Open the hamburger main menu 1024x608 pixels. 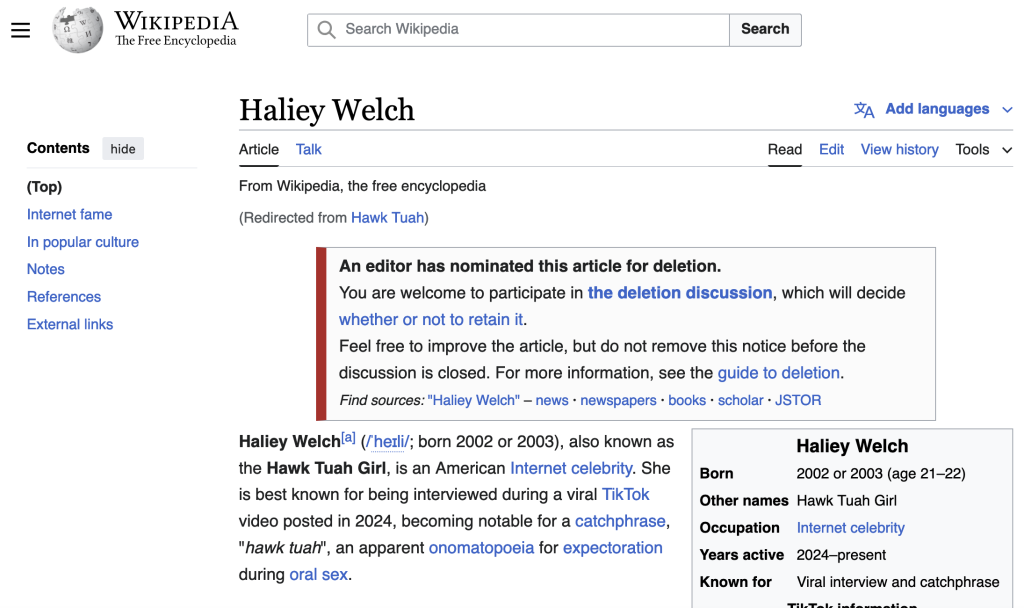(x=20, y=30)
